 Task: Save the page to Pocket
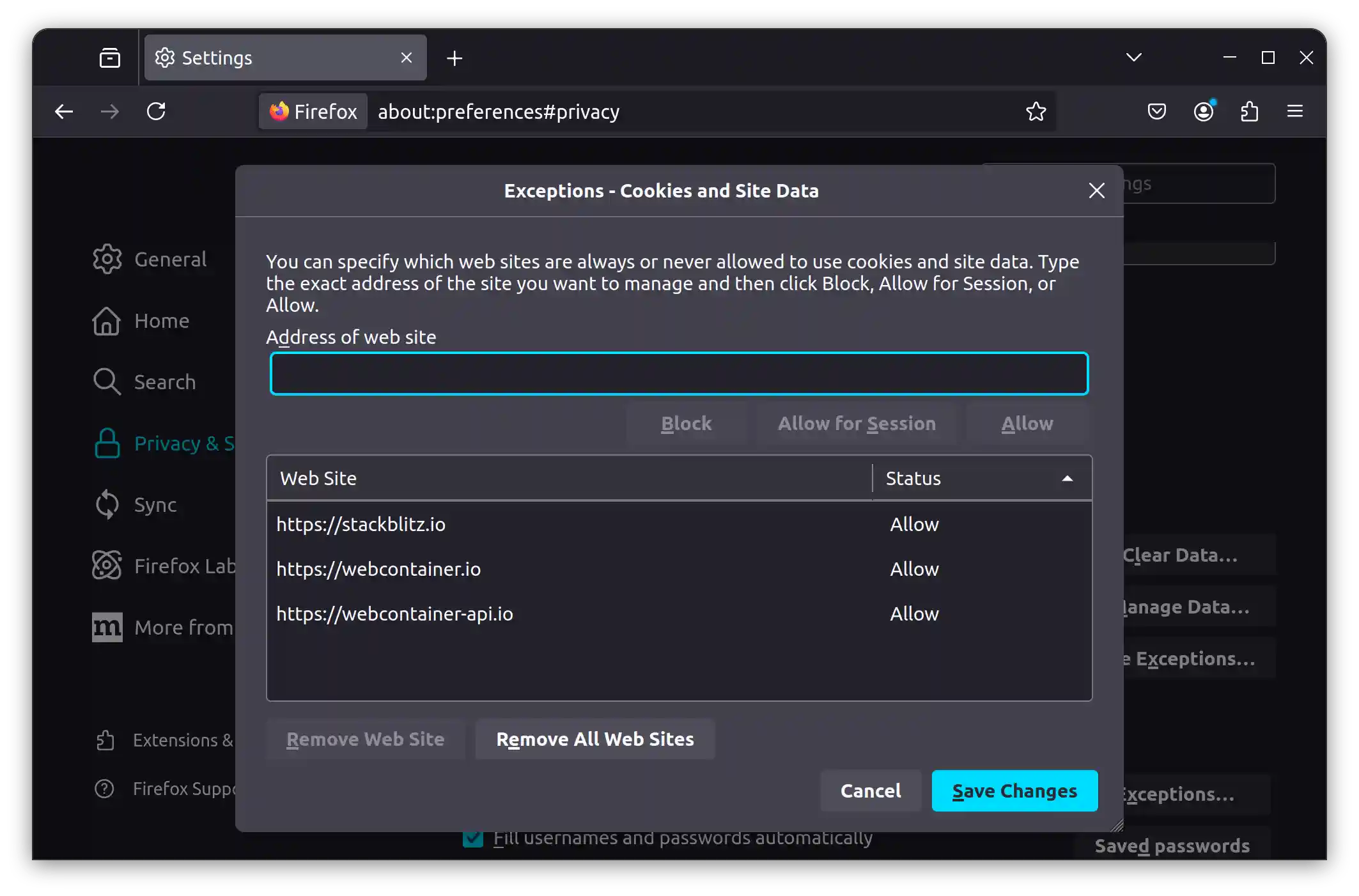pos(1156,111)
